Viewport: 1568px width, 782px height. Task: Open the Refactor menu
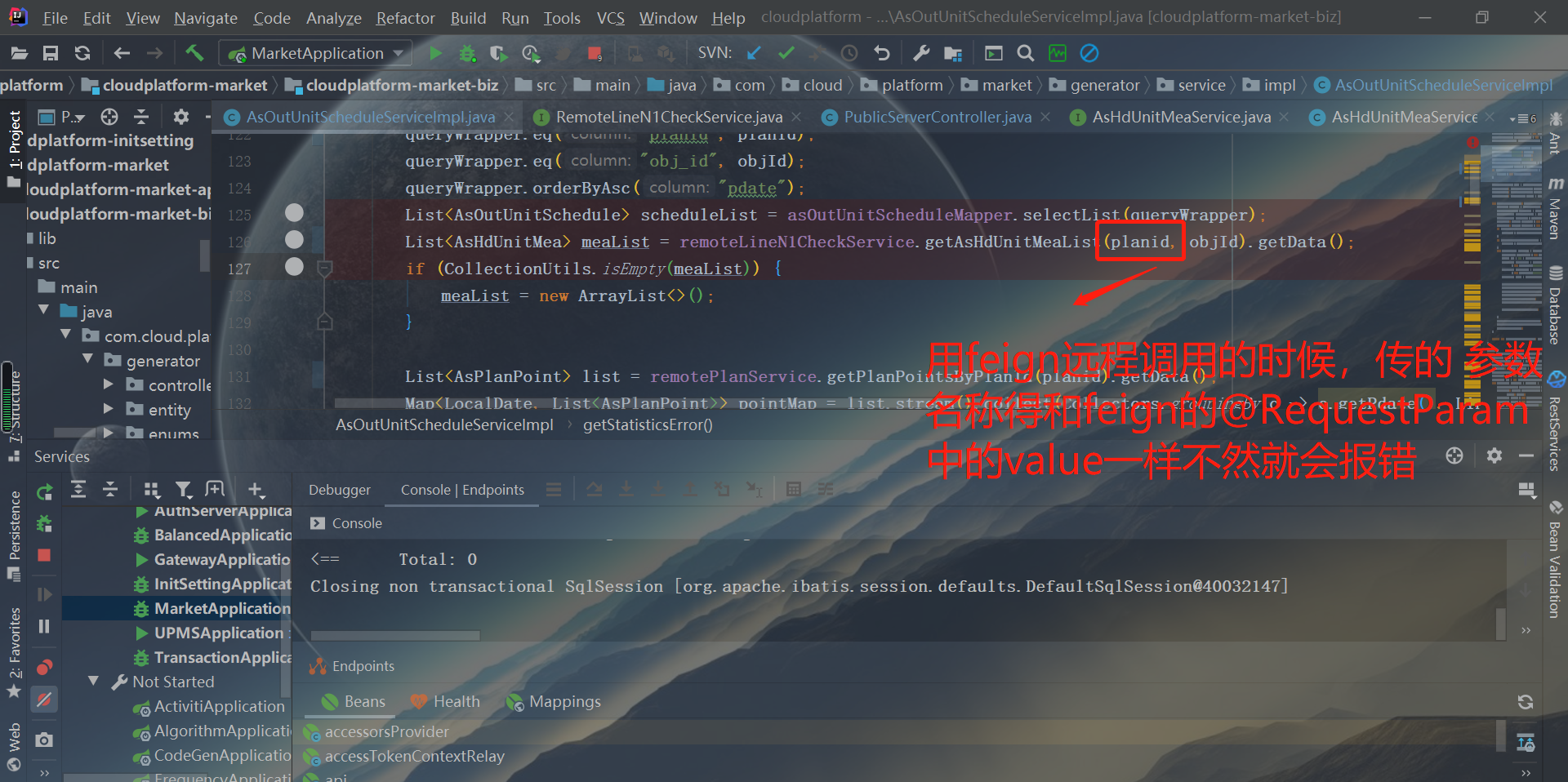pos(405,18)
